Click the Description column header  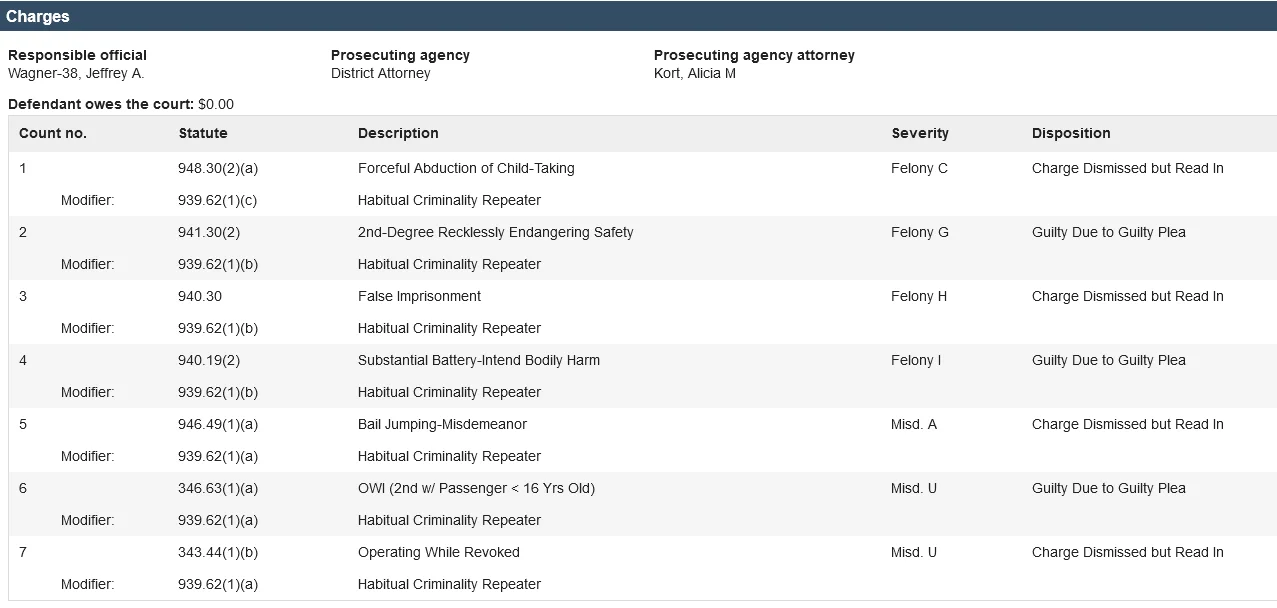point(398,133)
